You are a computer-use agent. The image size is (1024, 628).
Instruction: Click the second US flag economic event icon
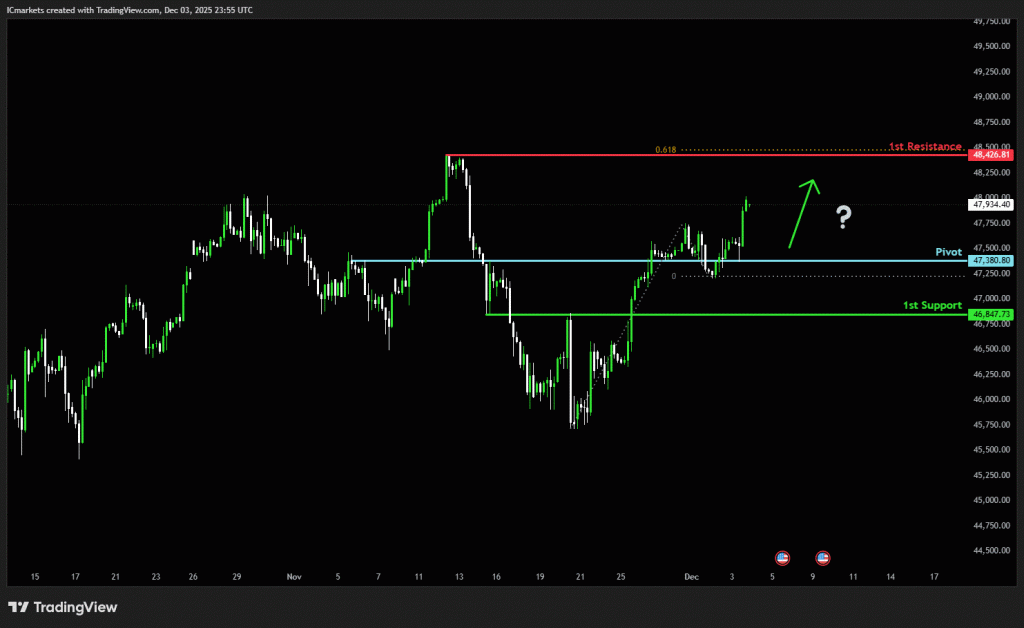click(822, 556)
